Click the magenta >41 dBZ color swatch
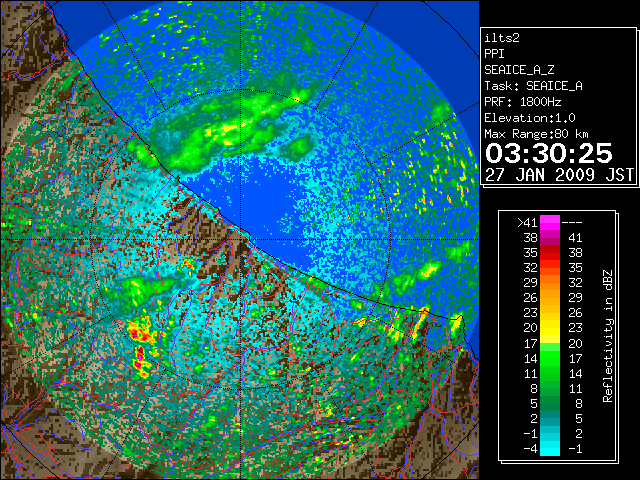This screenshot has width=640, height=480. 550,222
